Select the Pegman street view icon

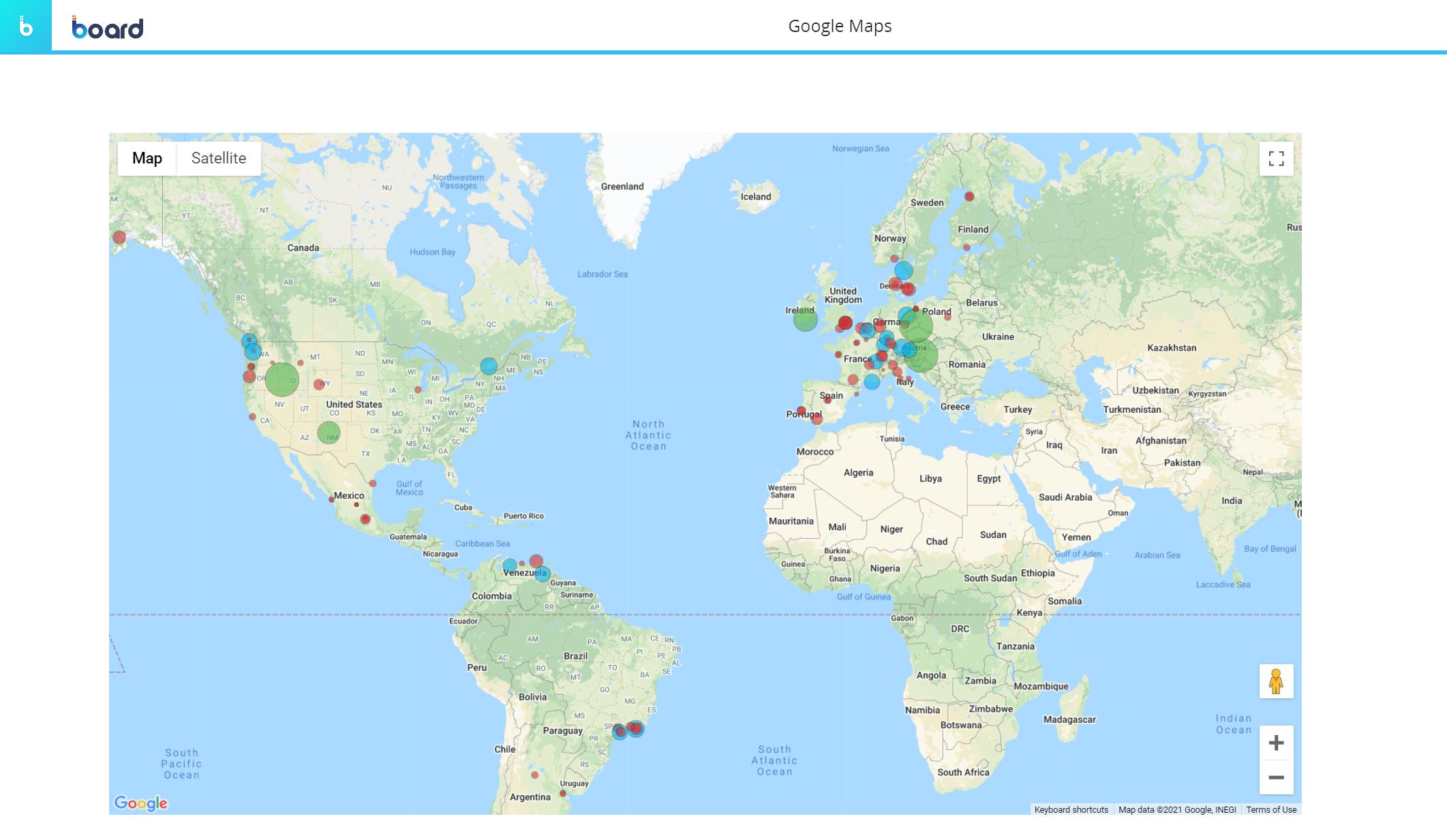point(1276,681)
